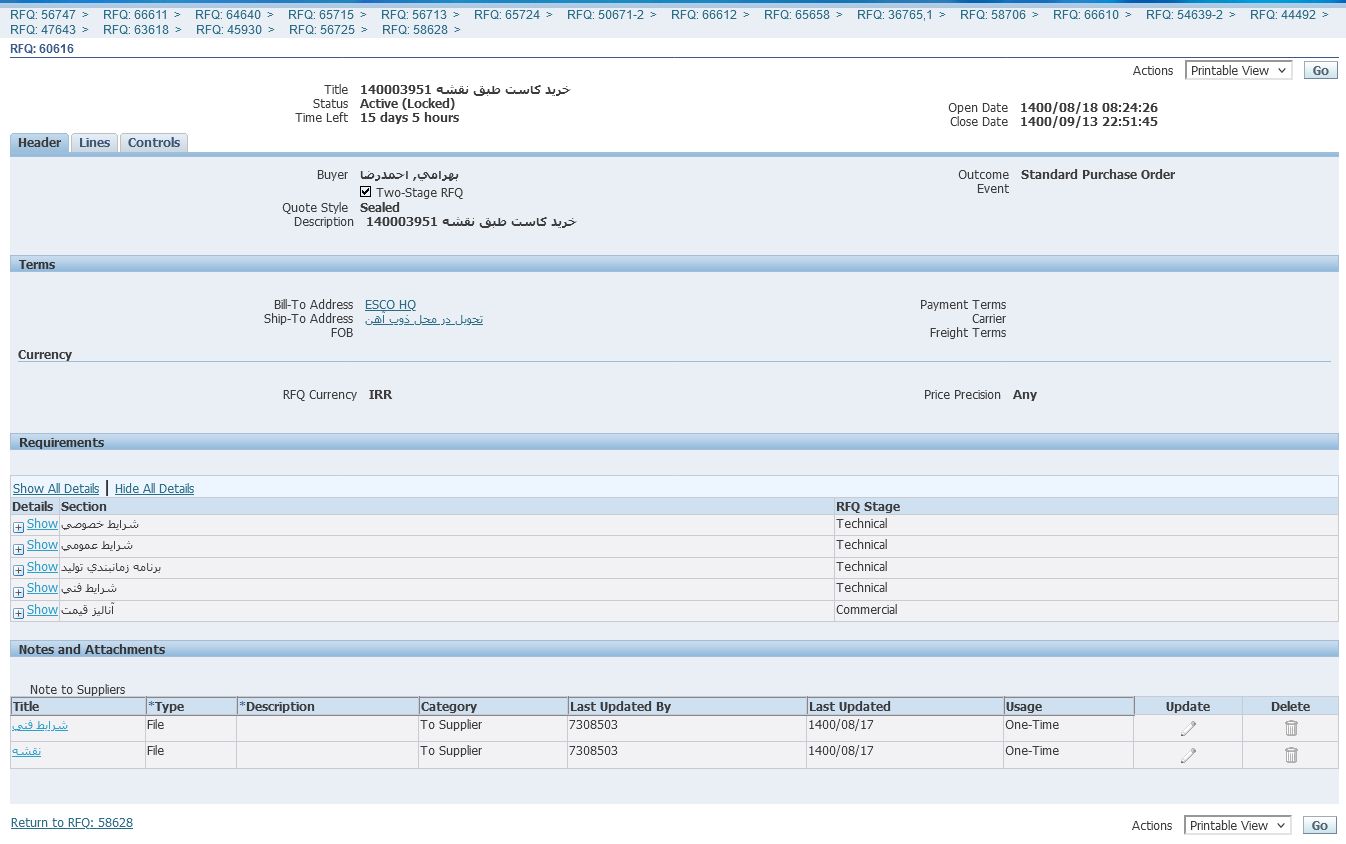This screenshot has width=1346, height=844.
Task: Open breadcrumb RFQ: 50671-2
Action: 605,15
